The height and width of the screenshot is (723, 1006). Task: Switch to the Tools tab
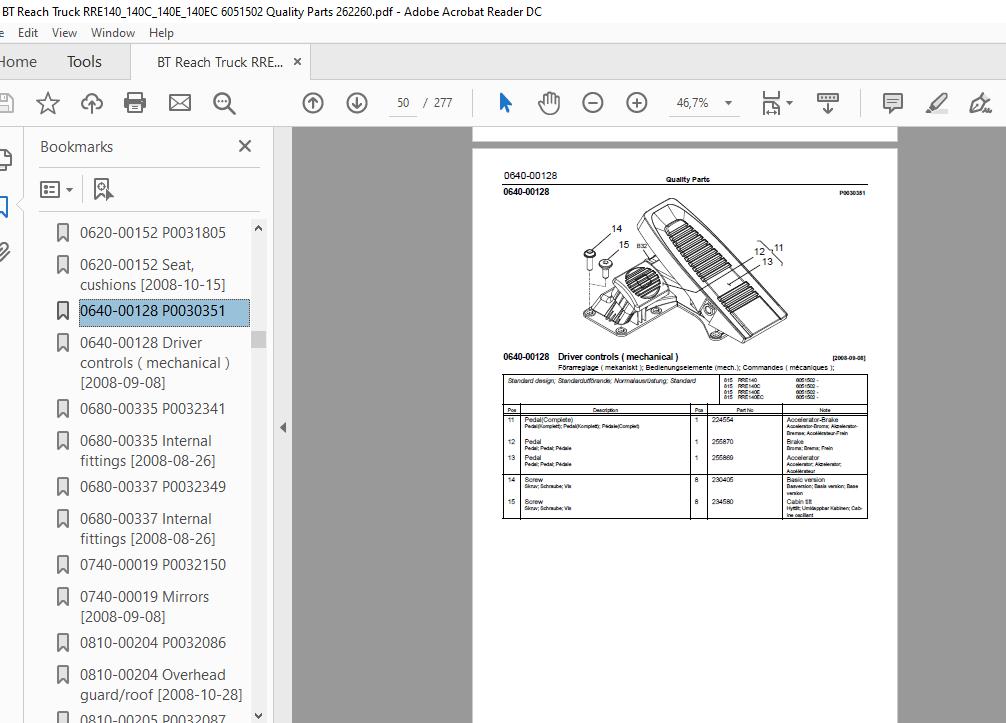pyautogui.click(x=84, y=62)
